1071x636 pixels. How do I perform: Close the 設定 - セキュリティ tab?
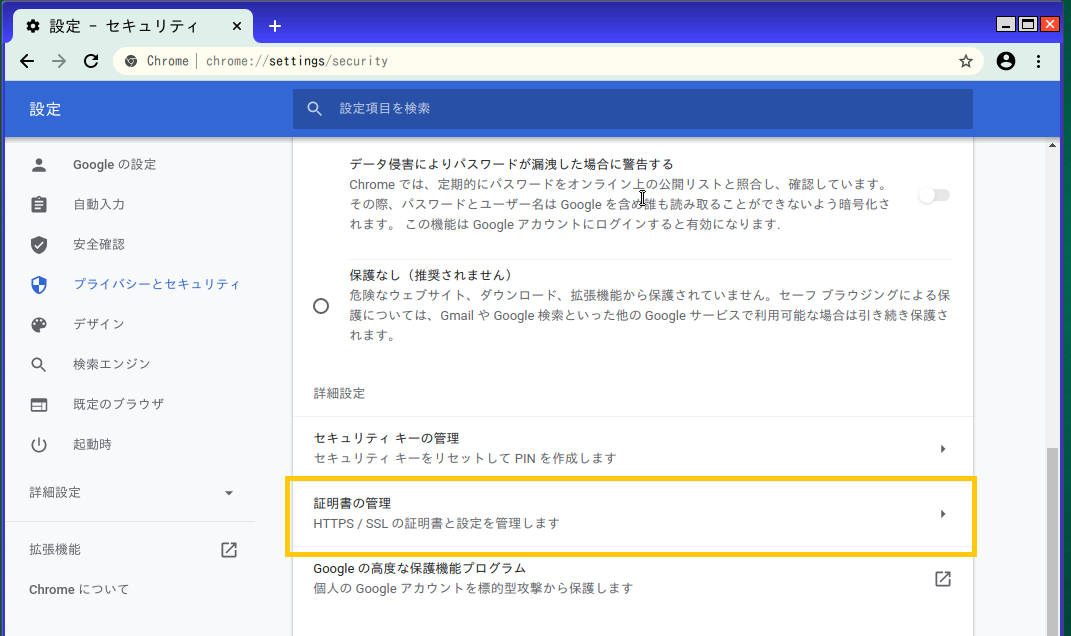click(x=236, y=26)
